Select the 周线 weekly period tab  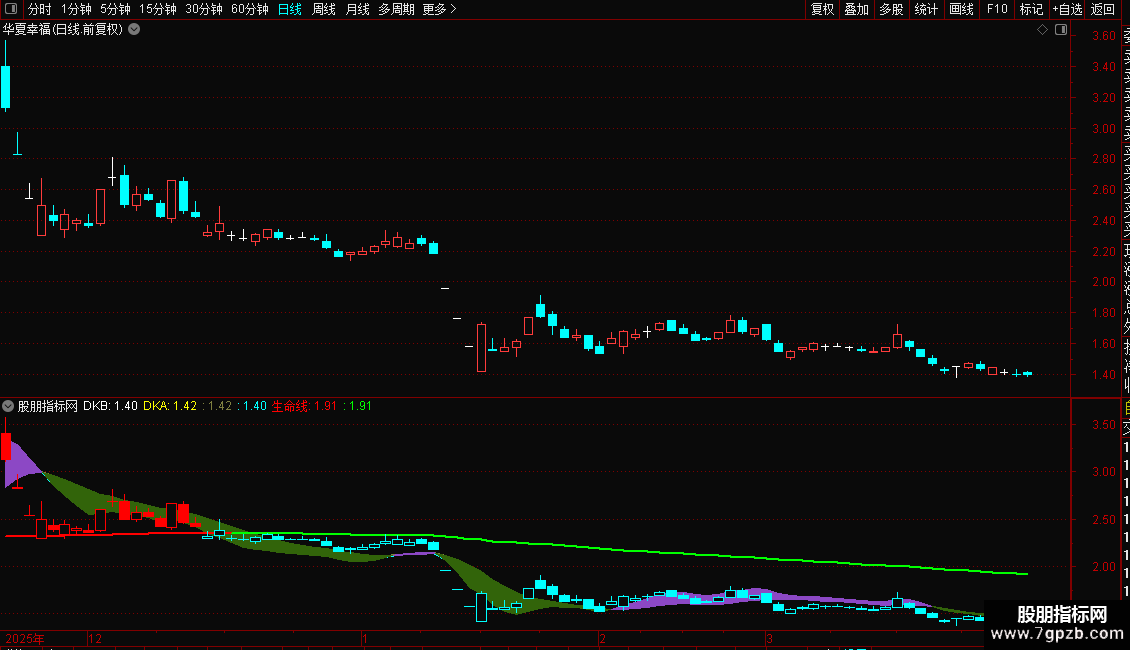(324, 9)
